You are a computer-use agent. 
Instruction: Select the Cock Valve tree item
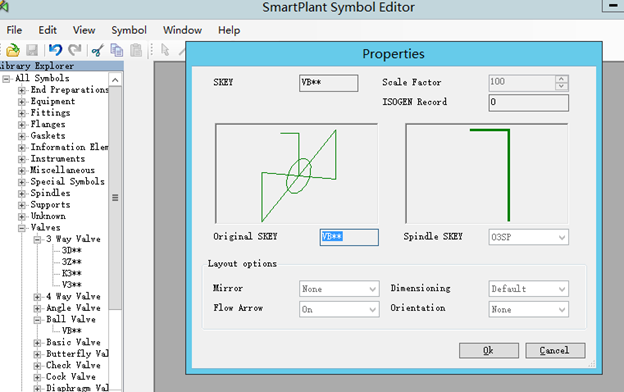[71, 377]
